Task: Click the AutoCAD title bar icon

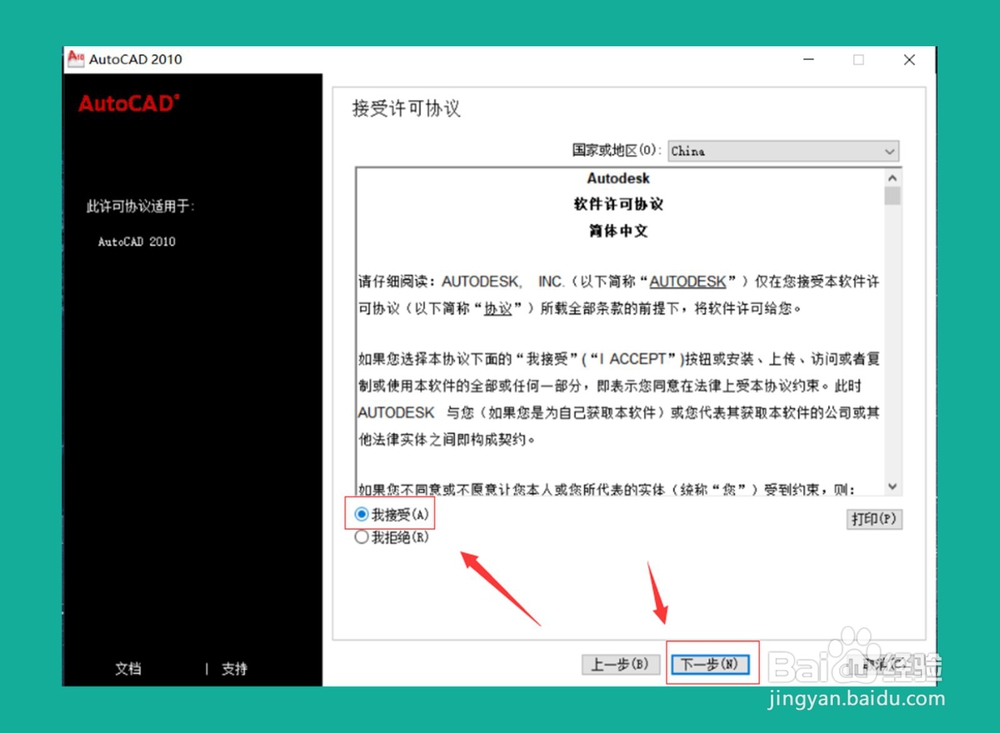Action: coord(76,59)
